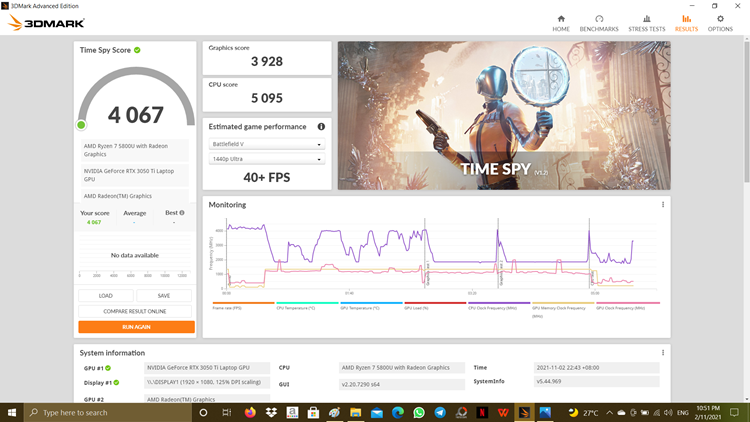
Task: Open WPS Office from the taskbar
Action: point(503,412)
